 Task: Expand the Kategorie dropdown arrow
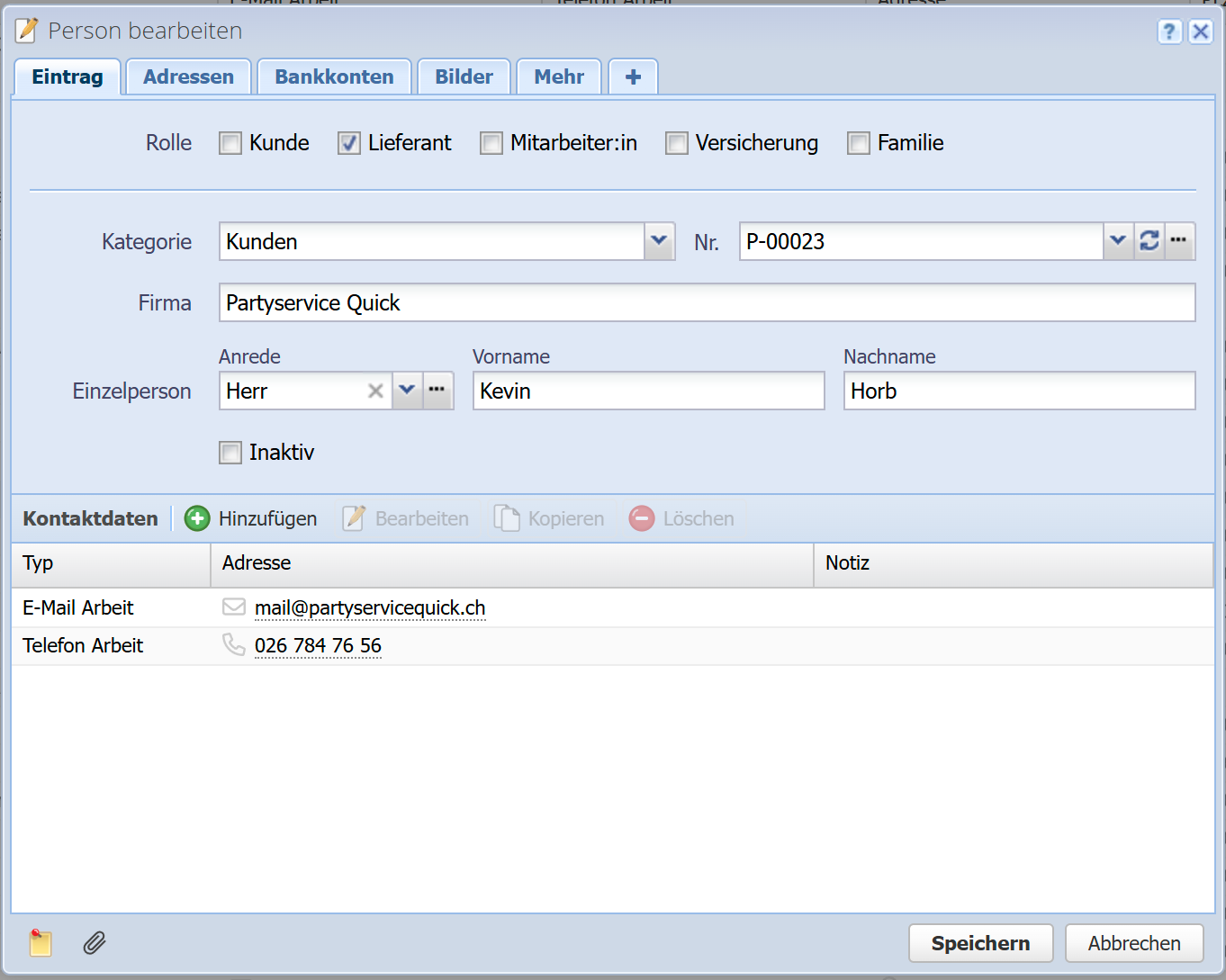[x=659, y=241]
